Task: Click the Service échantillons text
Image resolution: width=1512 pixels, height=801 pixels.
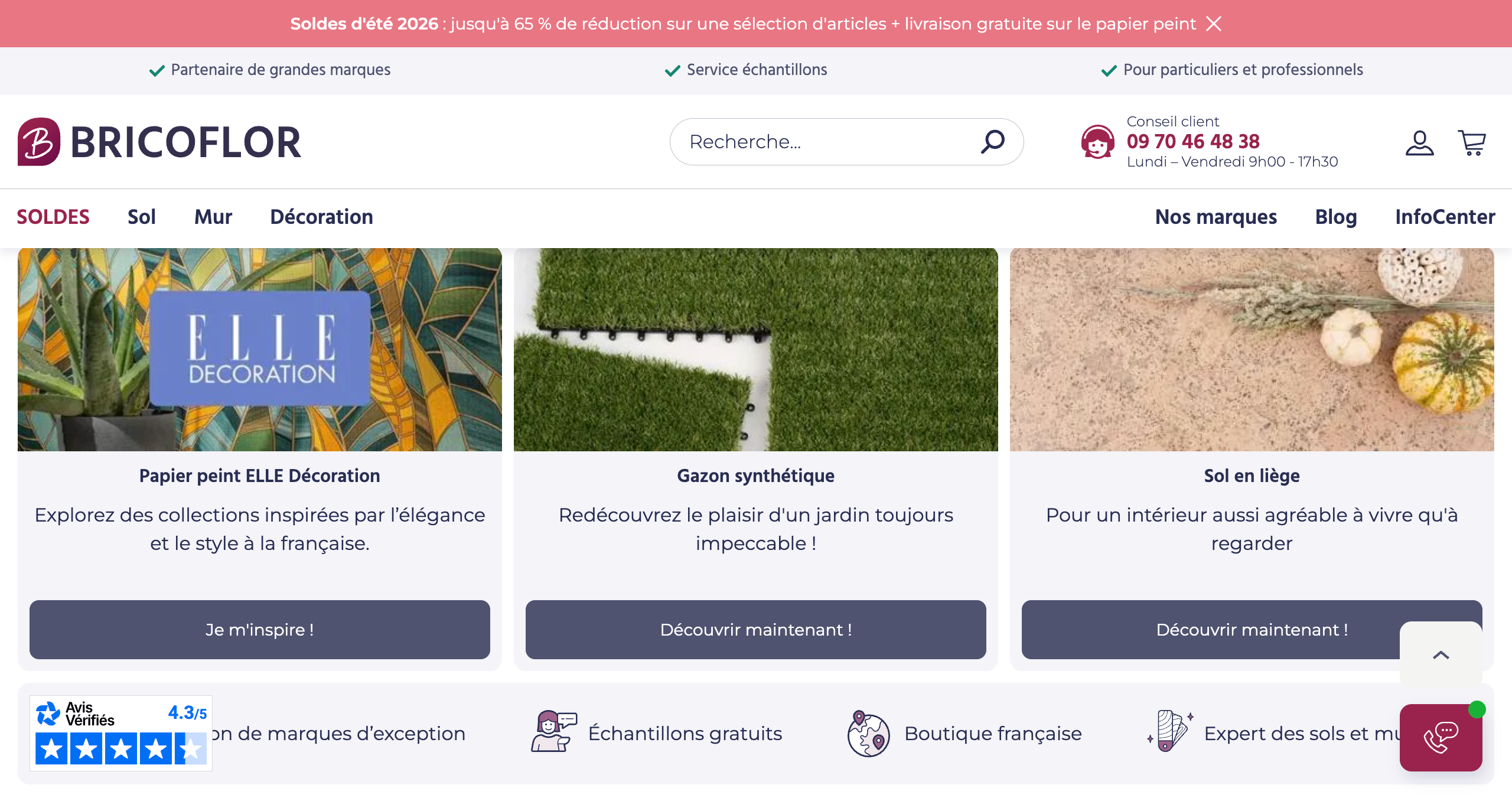Action: point(757,70)
